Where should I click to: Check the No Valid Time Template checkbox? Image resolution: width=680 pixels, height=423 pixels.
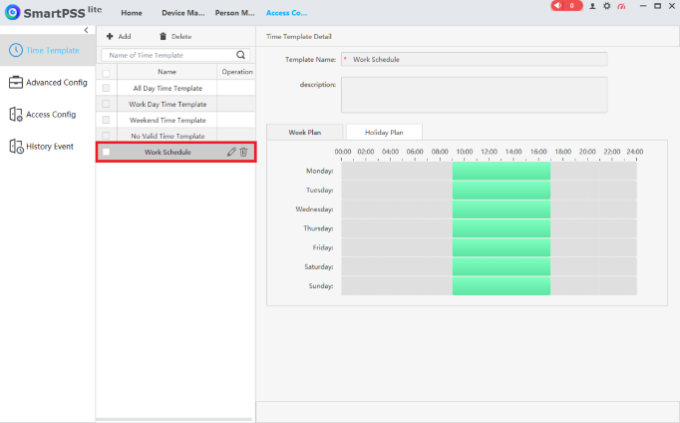coord(106,135)
